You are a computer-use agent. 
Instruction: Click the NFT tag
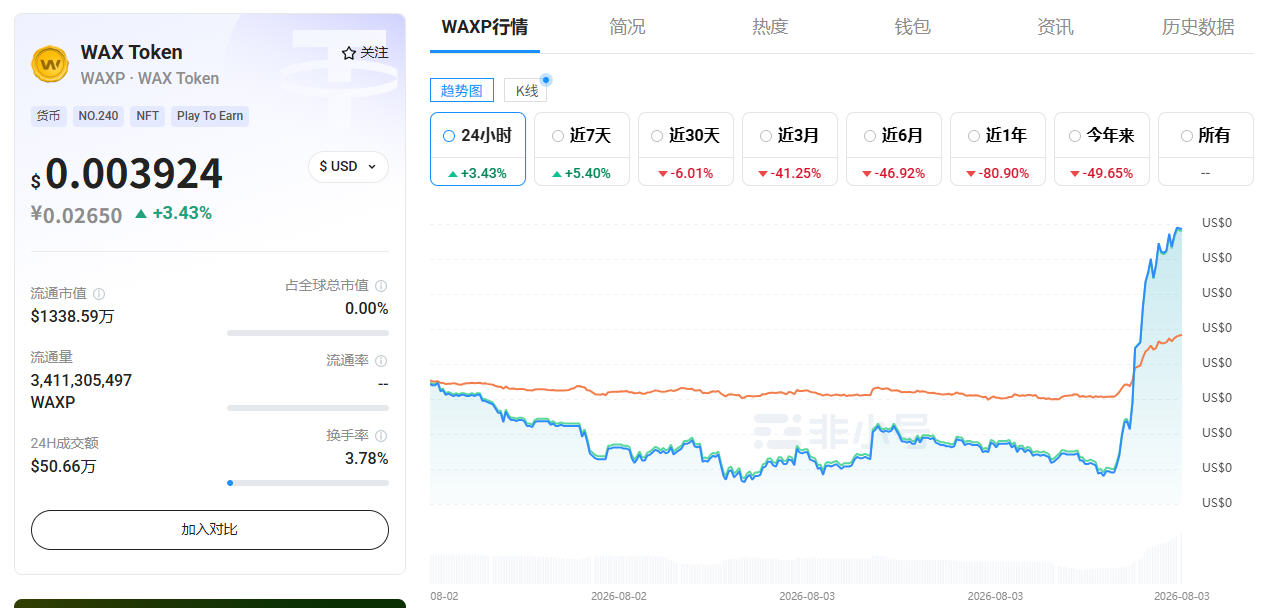pyautogui.click(x=148, y=116)
